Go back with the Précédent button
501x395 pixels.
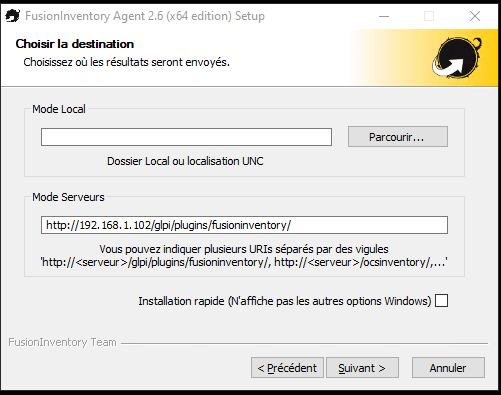point(287,368)
